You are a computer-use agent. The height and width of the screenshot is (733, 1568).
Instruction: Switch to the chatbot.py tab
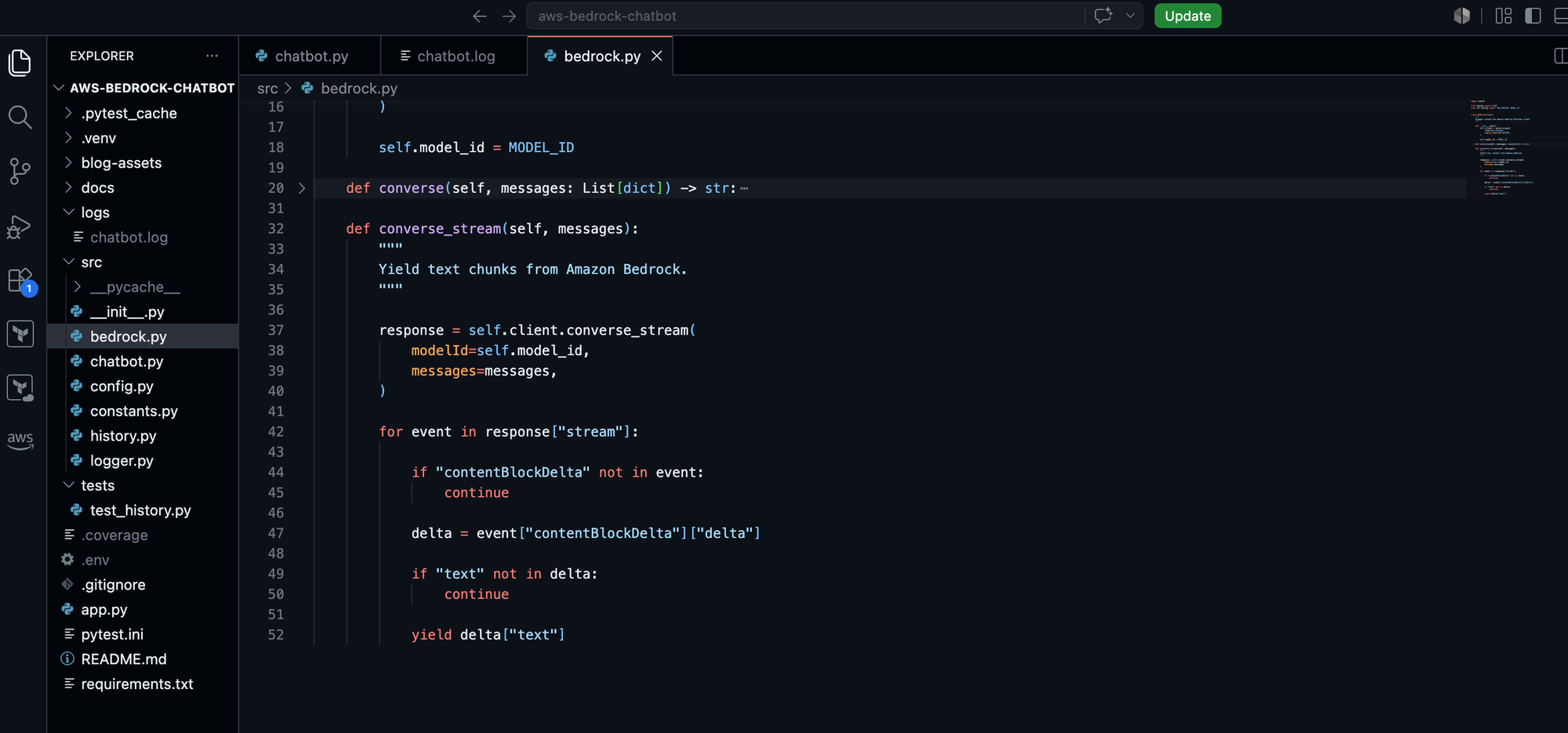coord(310,56)
